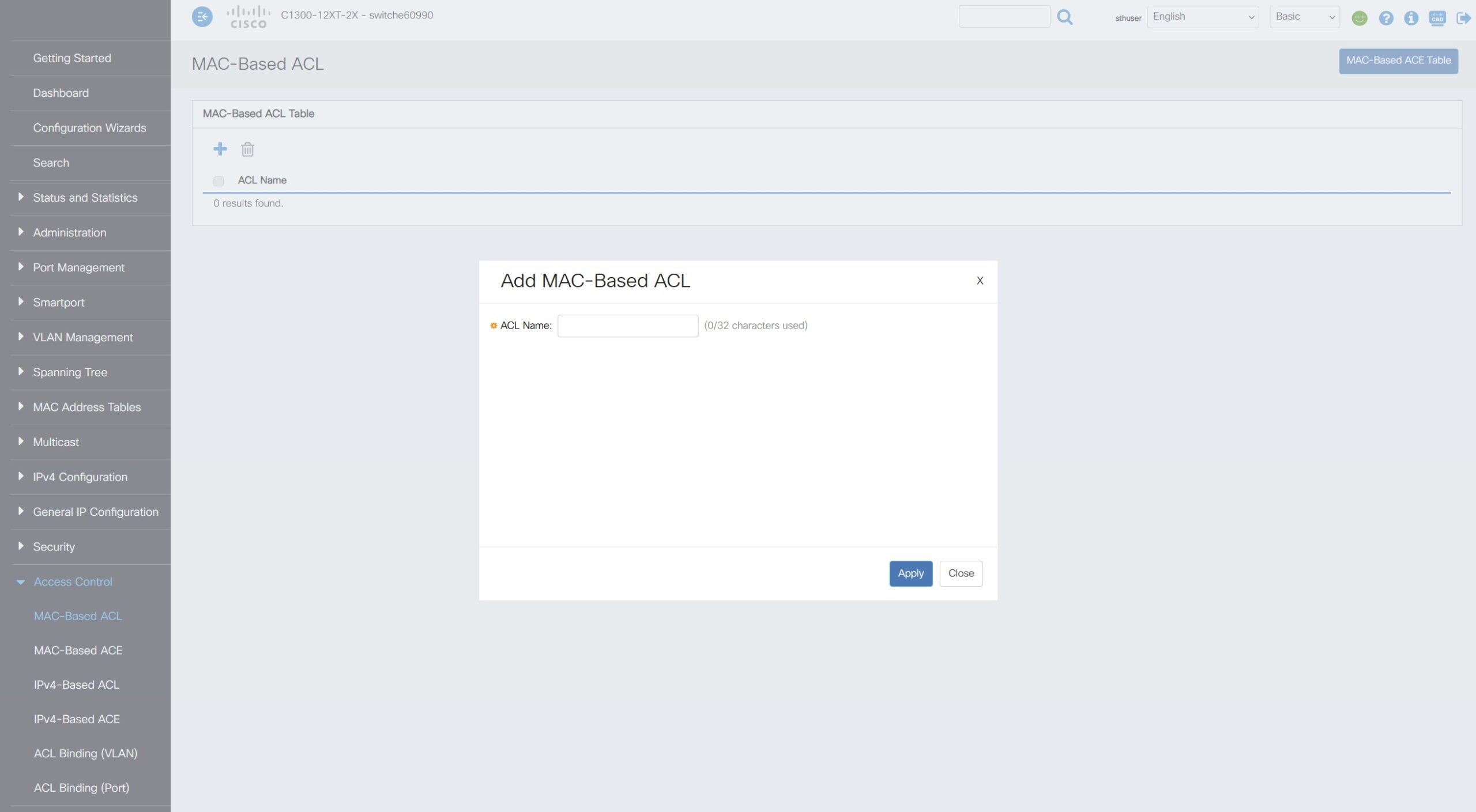
Task: Click the trash delete icon
Action: pos(247,150)
